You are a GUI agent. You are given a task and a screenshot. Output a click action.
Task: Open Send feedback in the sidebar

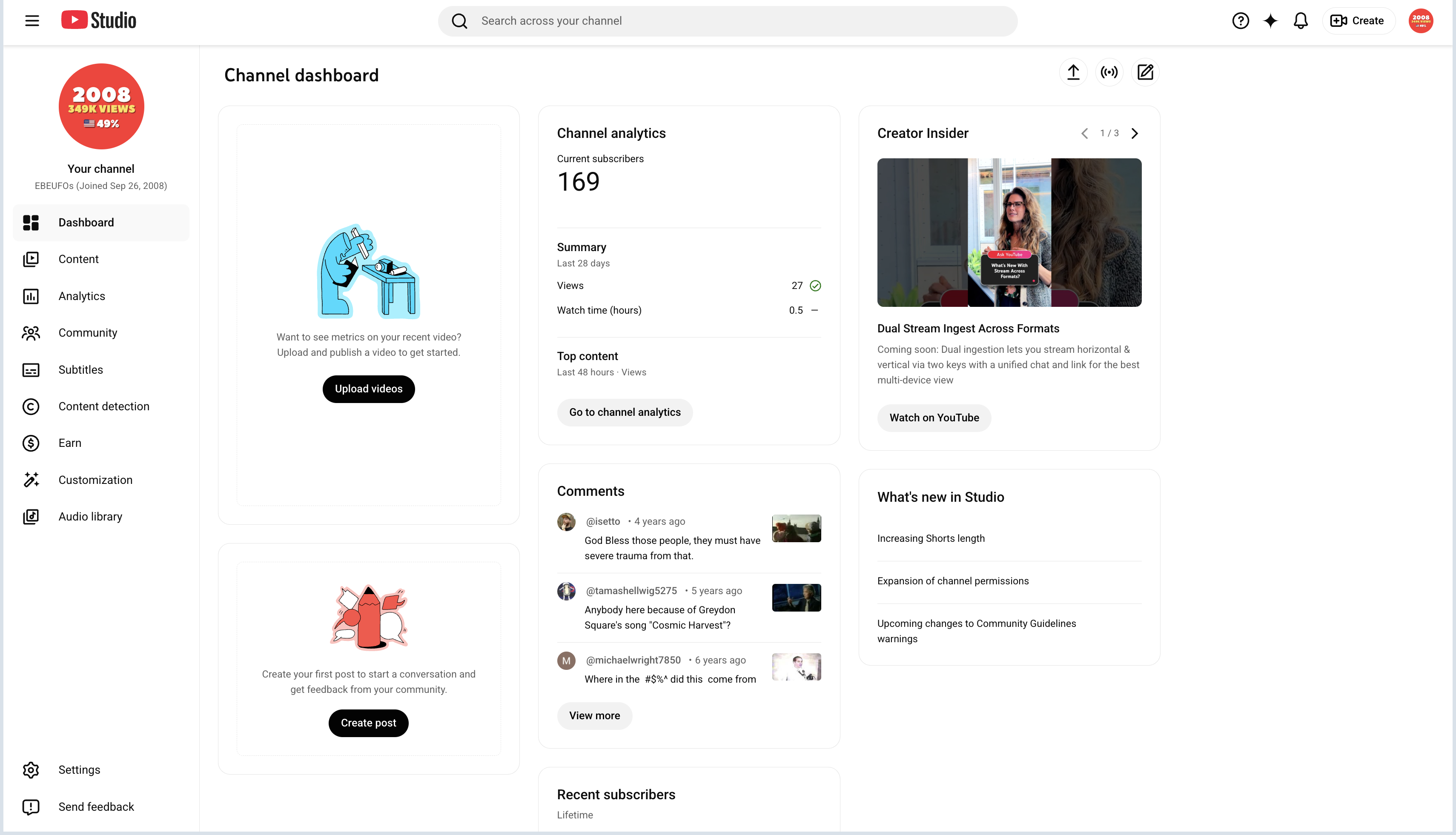pos(101,807)
